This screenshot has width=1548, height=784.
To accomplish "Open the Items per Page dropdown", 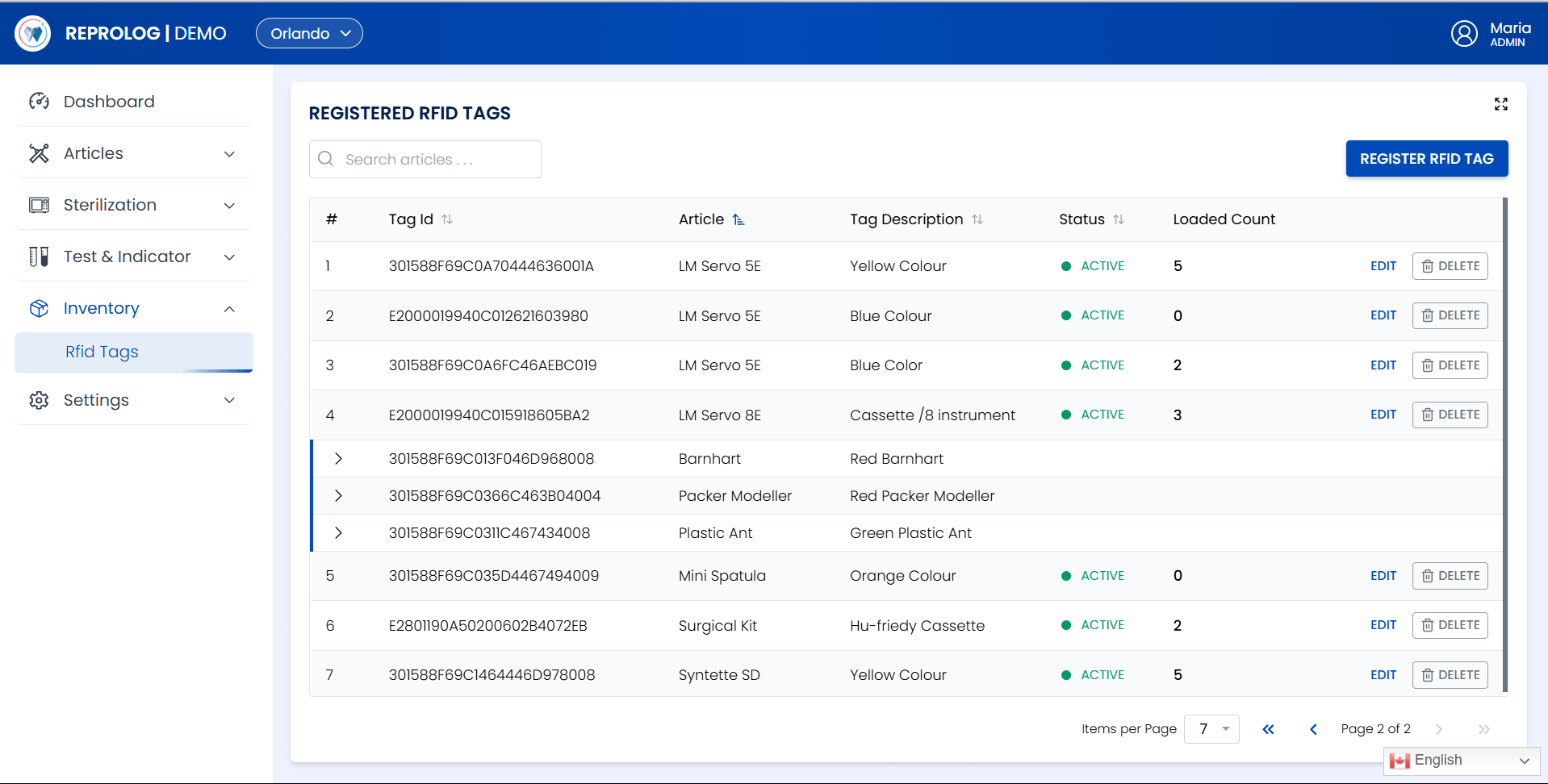I will coord(1211,729).
